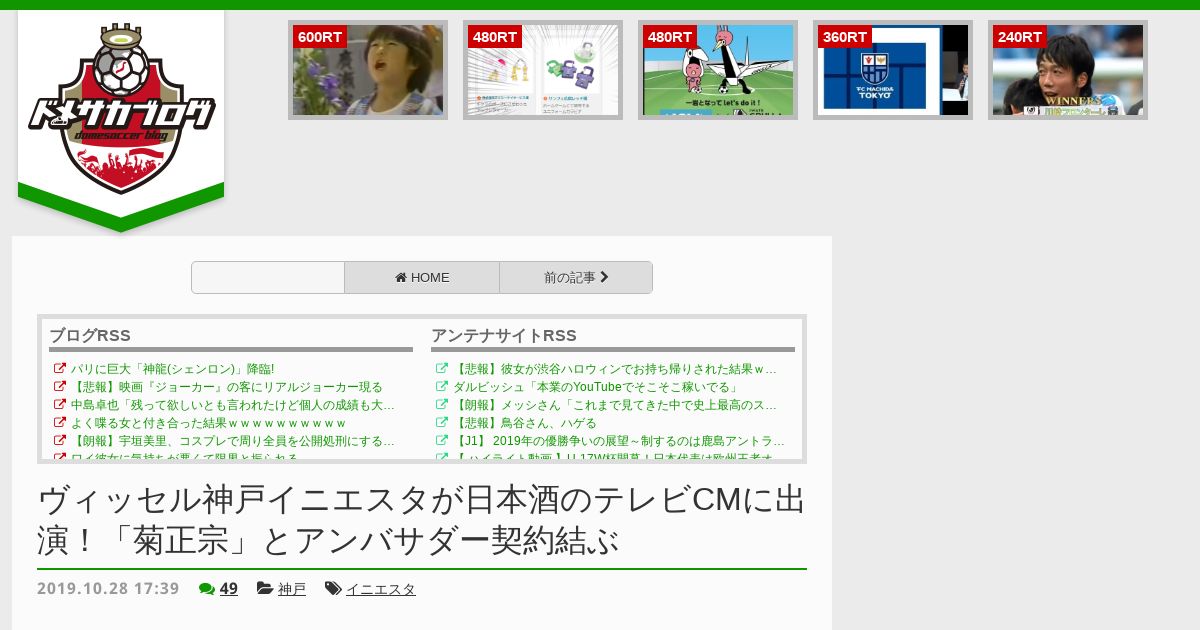Click the アンテナサイトRSS heading
The image size is (1200, 630).
[504, 335]
